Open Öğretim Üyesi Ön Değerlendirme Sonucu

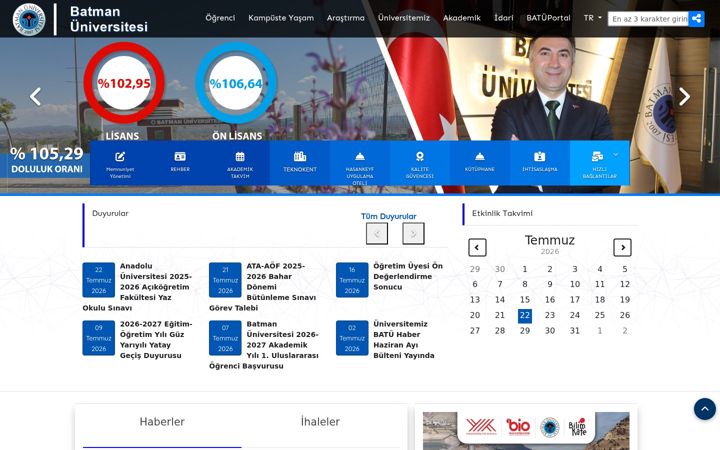pyautogui.click(x=408, y=276)
